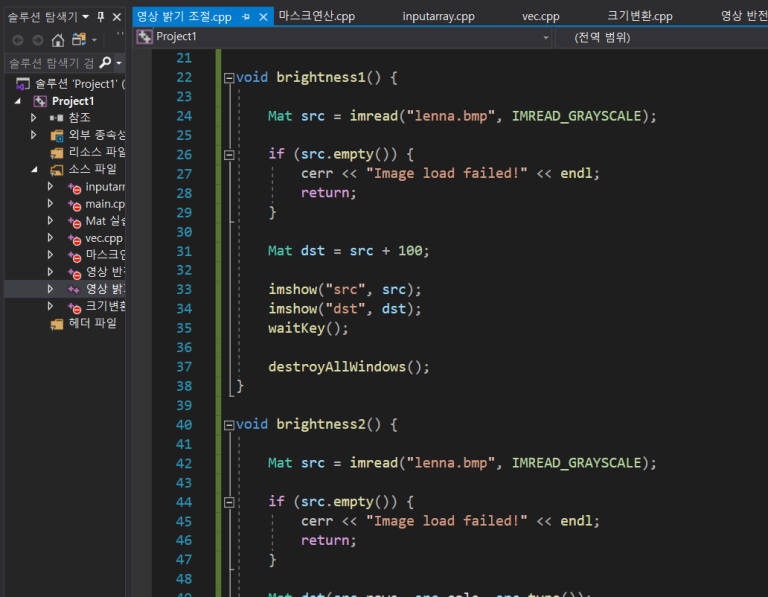Image resolution: width=768 pixels, height=597 pixels.
Task: Expand the main.cpp tree node
Action: (50, 203)
